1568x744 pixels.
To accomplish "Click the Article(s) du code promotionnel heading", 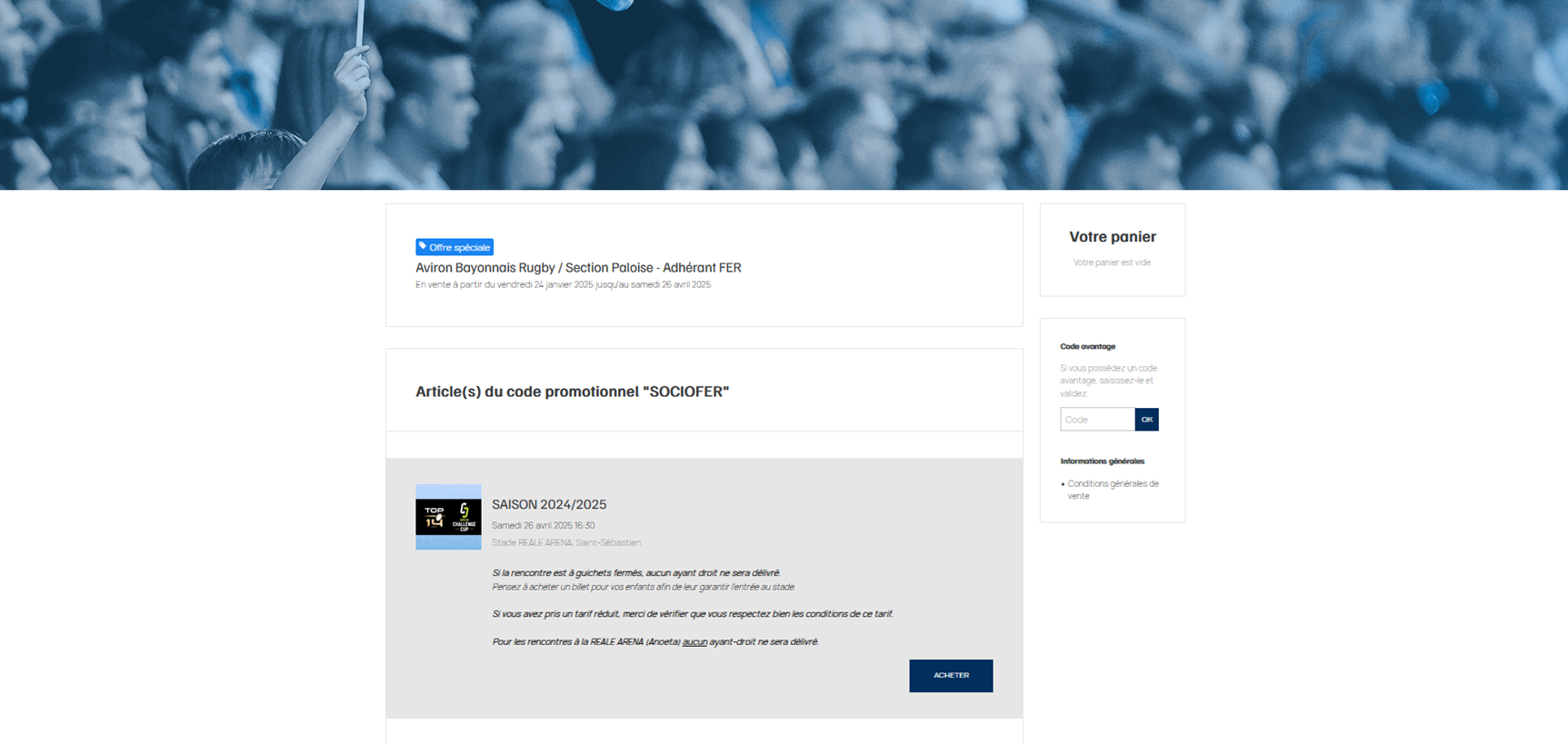I will click(x=572, y=392).
